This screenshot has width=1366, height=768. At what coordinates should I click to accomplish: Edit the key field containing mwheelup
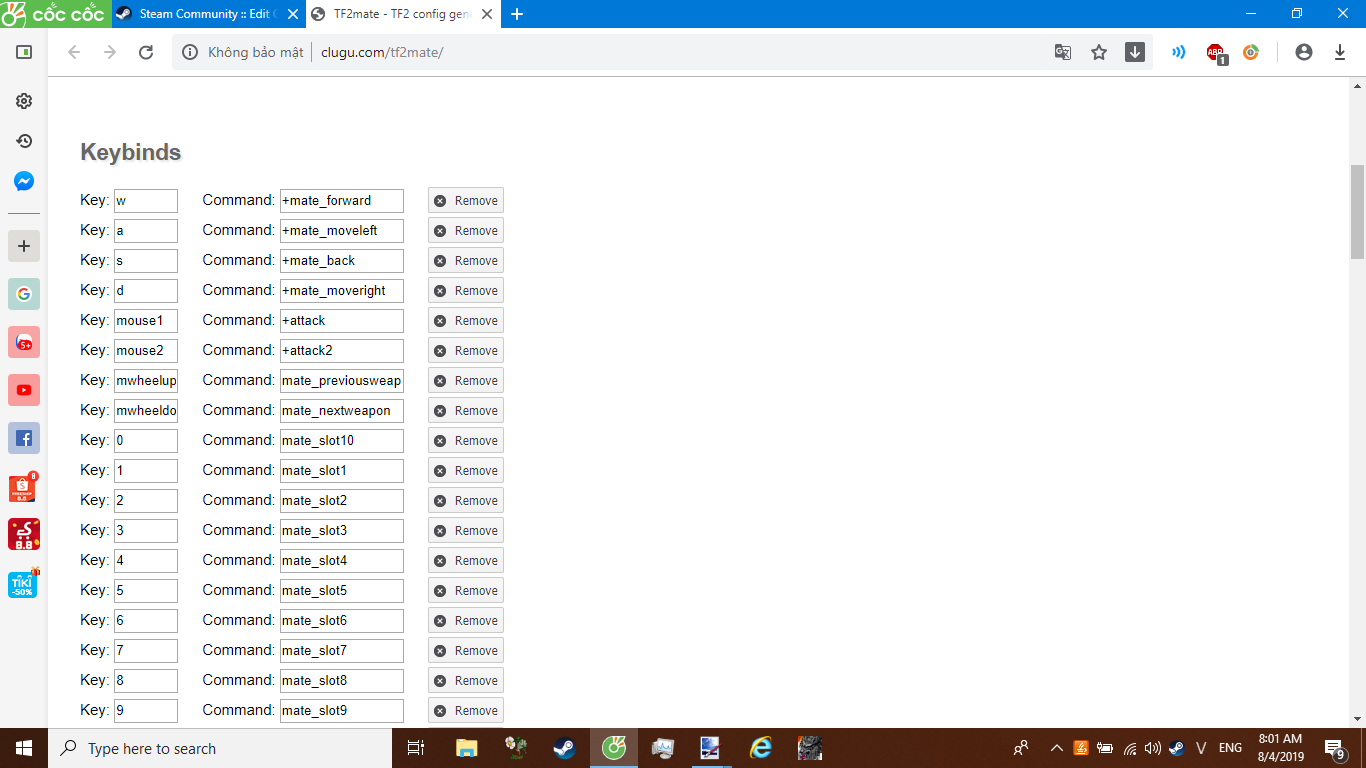[146, 381]
